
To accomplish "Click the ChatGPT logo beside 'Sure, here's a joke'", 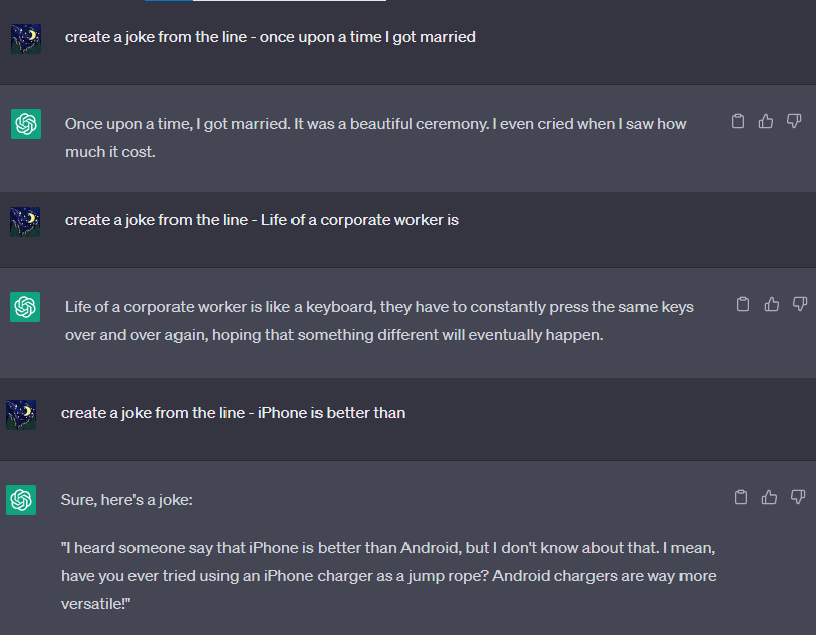I will pos(21,500).
